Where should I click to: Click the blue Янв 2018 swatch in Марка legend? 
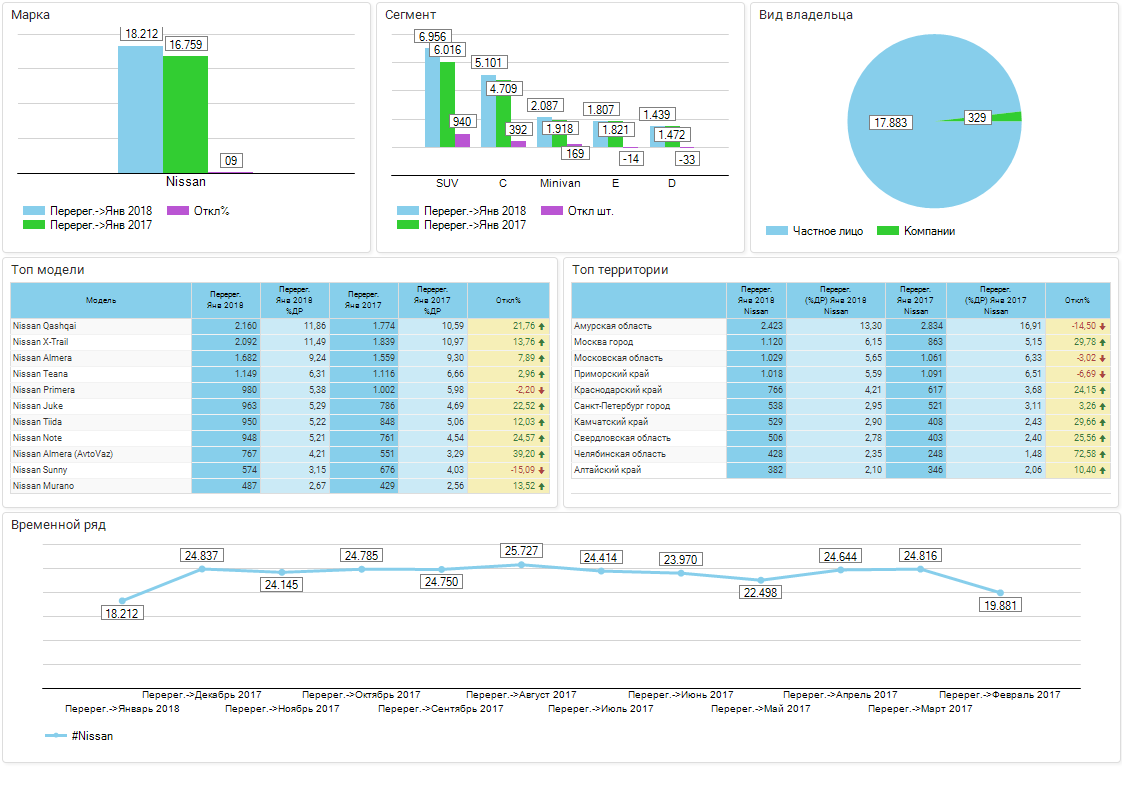point(34,211)
